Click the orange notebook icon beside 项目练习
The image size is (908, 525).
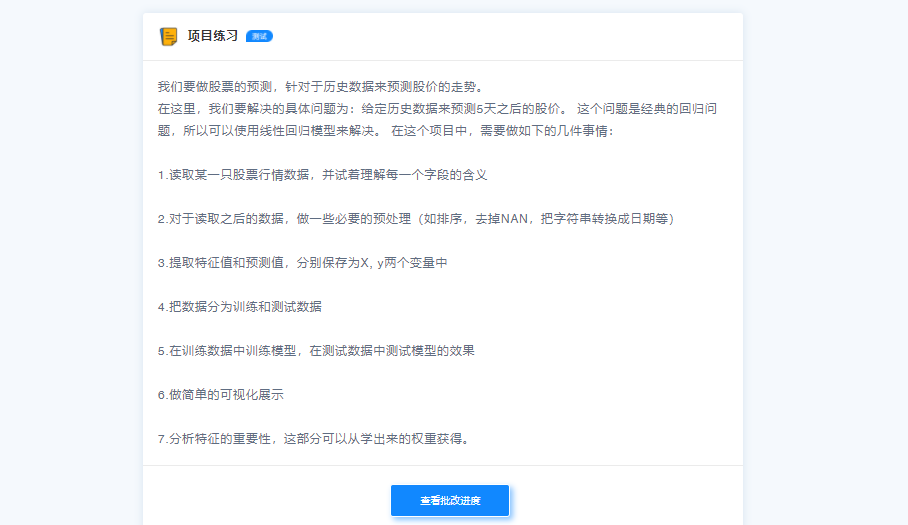tap(169, 36)
